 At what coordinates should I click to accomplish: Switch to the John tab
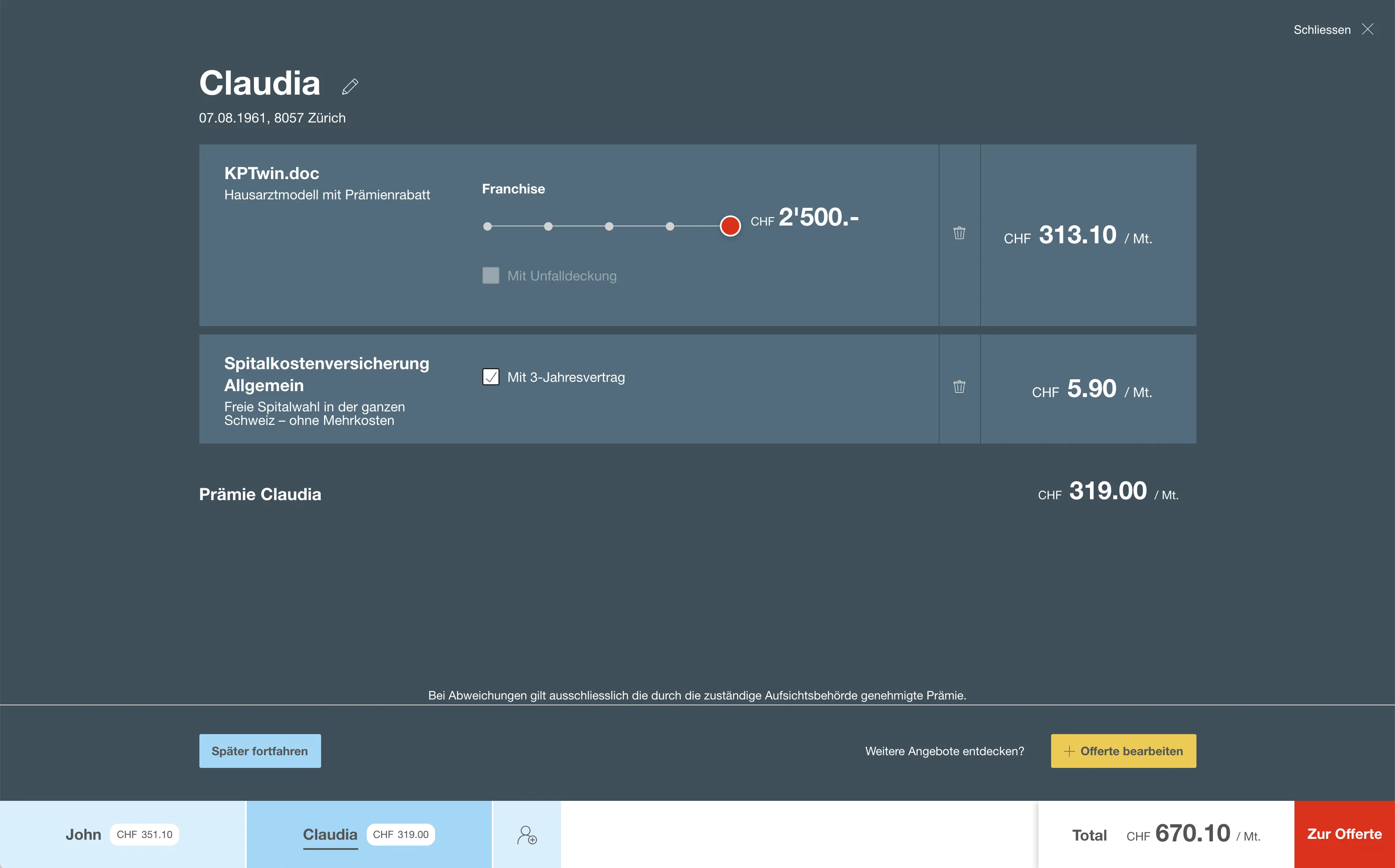tap(122, 835)
